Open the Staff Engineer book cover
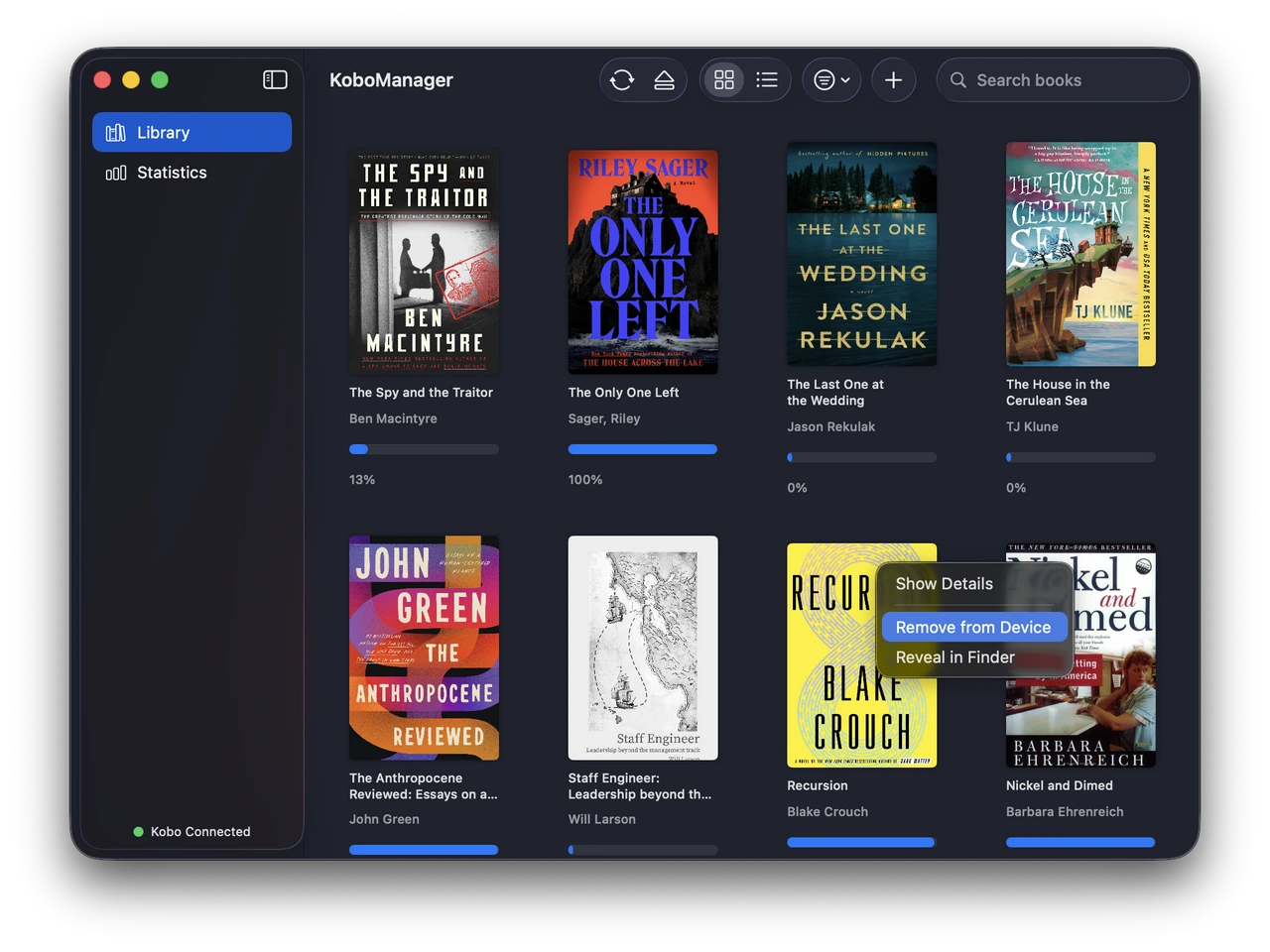Viewport: 1270px width, 952px height. [x=643, y=648]
